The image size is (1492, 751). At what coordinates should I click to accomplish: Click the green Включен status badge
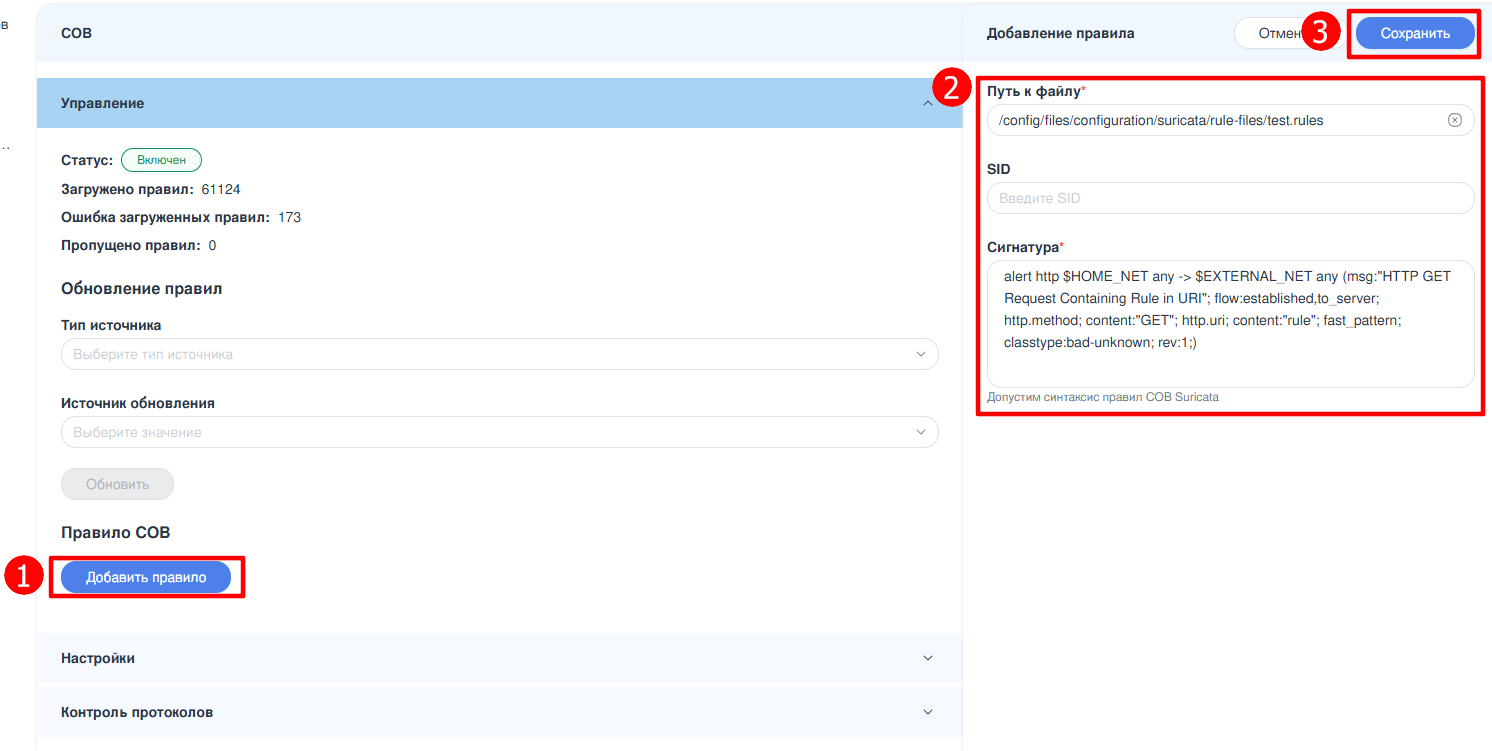(161, 160)
